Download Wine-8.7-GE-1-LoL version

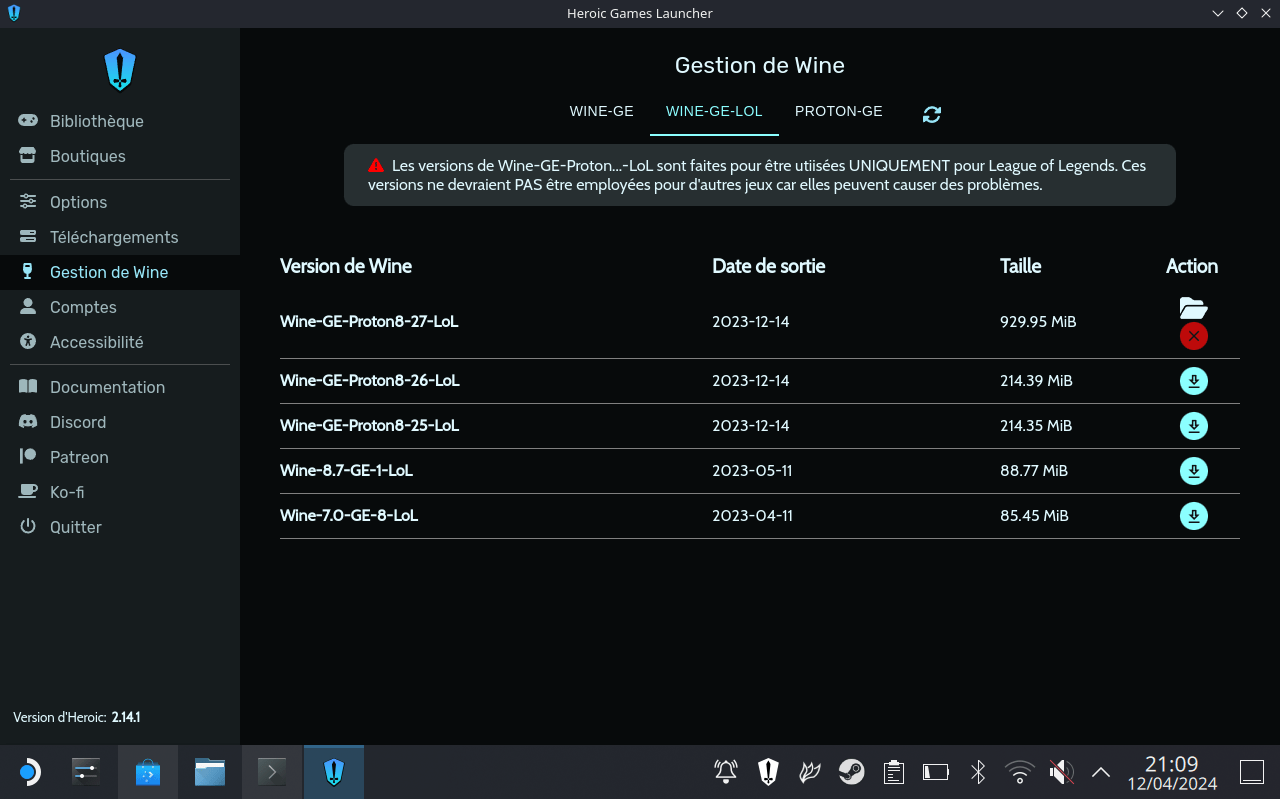coord(1194,471)
